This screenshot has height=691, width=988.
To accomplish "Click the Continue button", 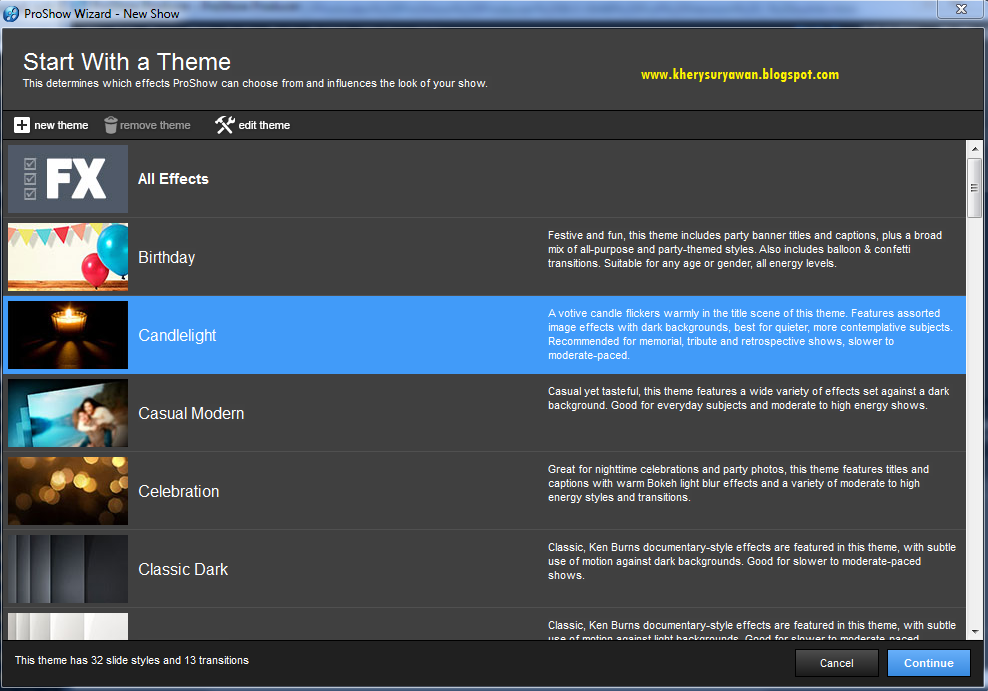I will [929, 663].
